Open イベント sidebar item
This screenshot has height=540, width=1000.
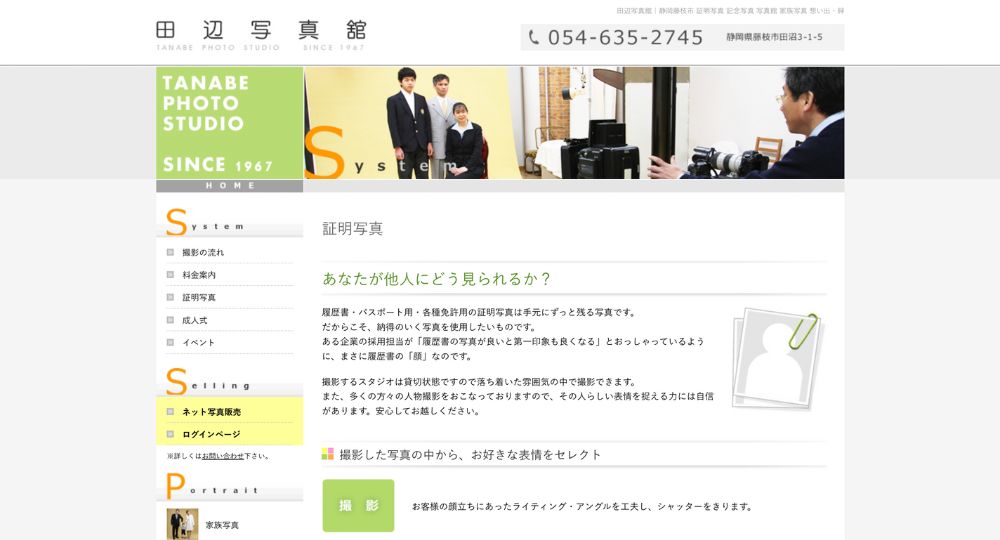(x=198, y=342)
